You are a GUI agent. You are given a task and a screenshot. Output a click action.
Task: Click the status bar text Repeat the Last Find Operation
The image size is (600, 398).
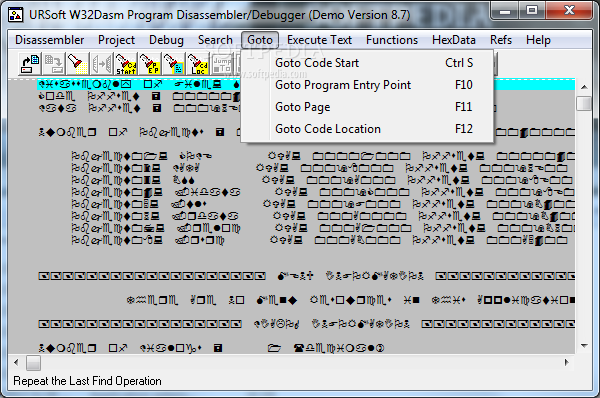[87, 381]
